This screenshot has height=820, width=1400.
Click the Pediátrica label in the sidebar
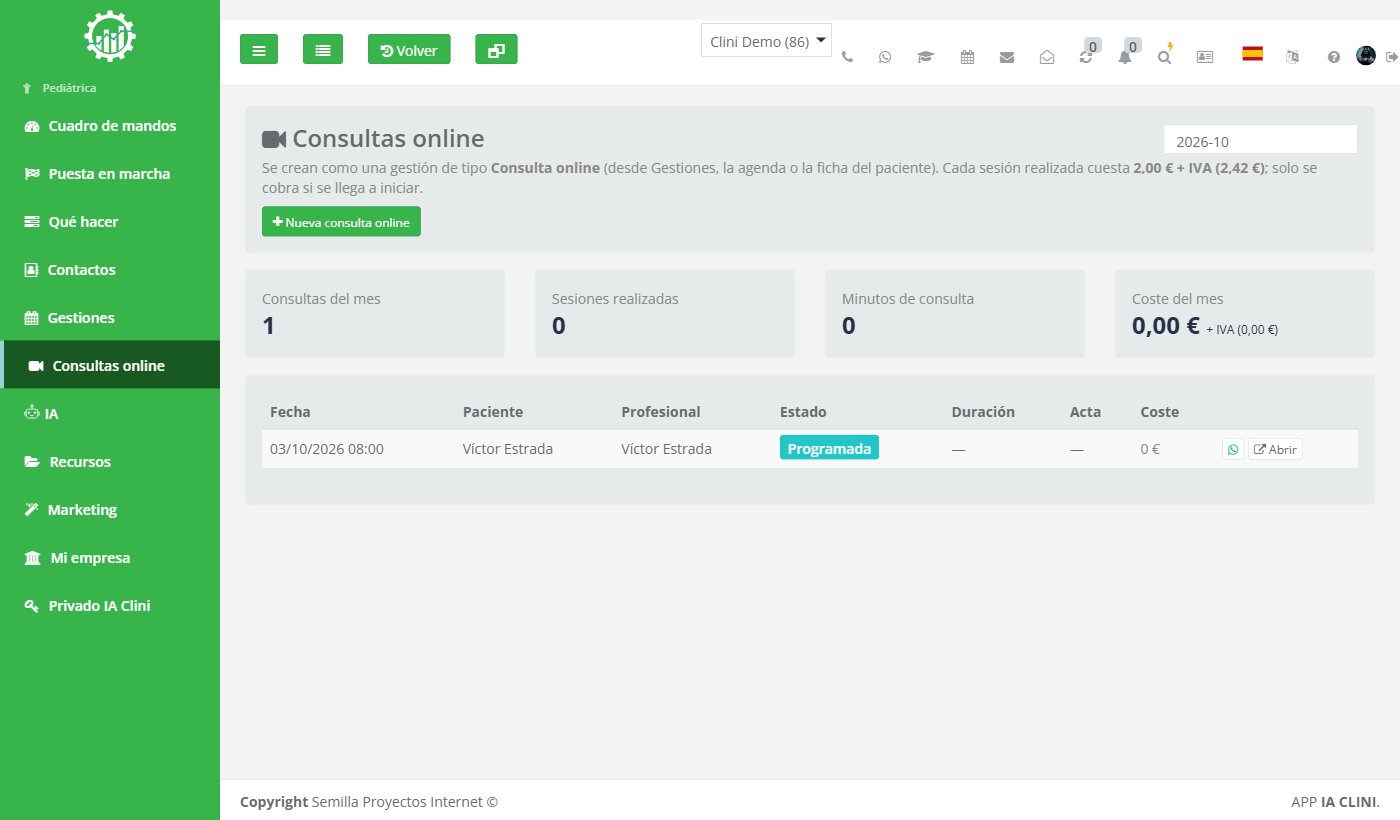point(69,88)
